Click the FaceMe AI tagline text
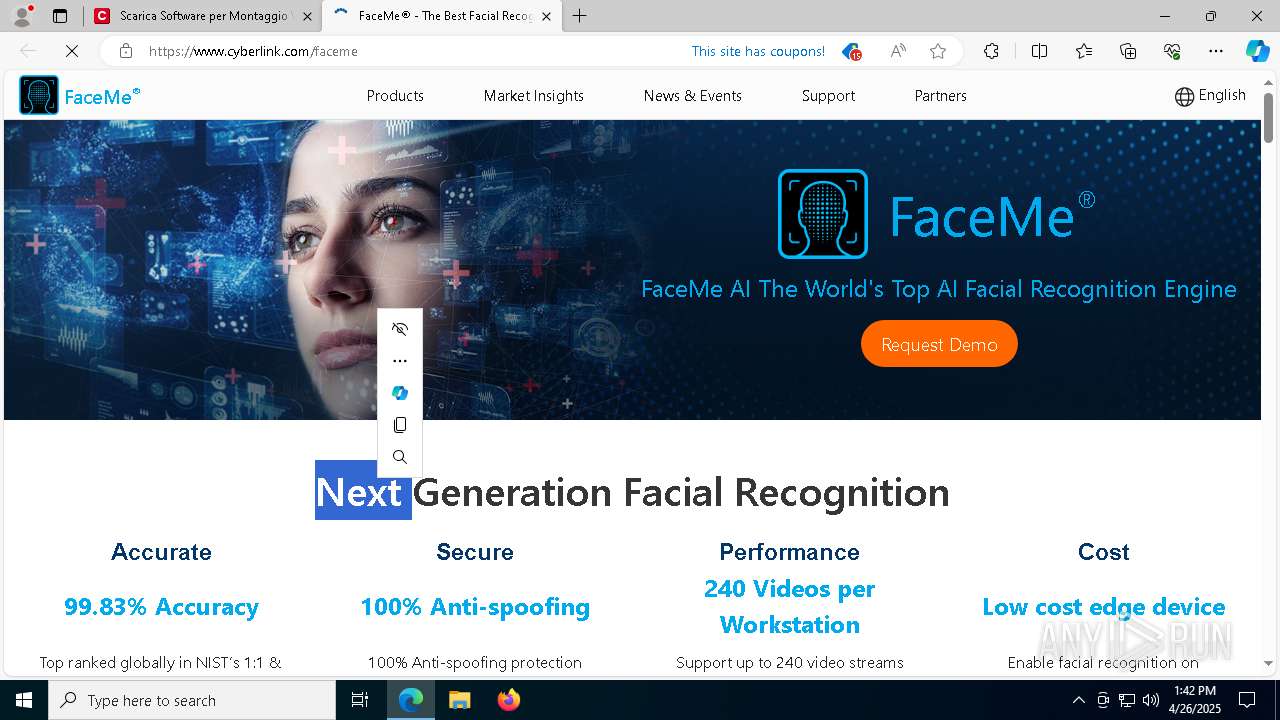The image size is (1280, 720). (938, 289)
